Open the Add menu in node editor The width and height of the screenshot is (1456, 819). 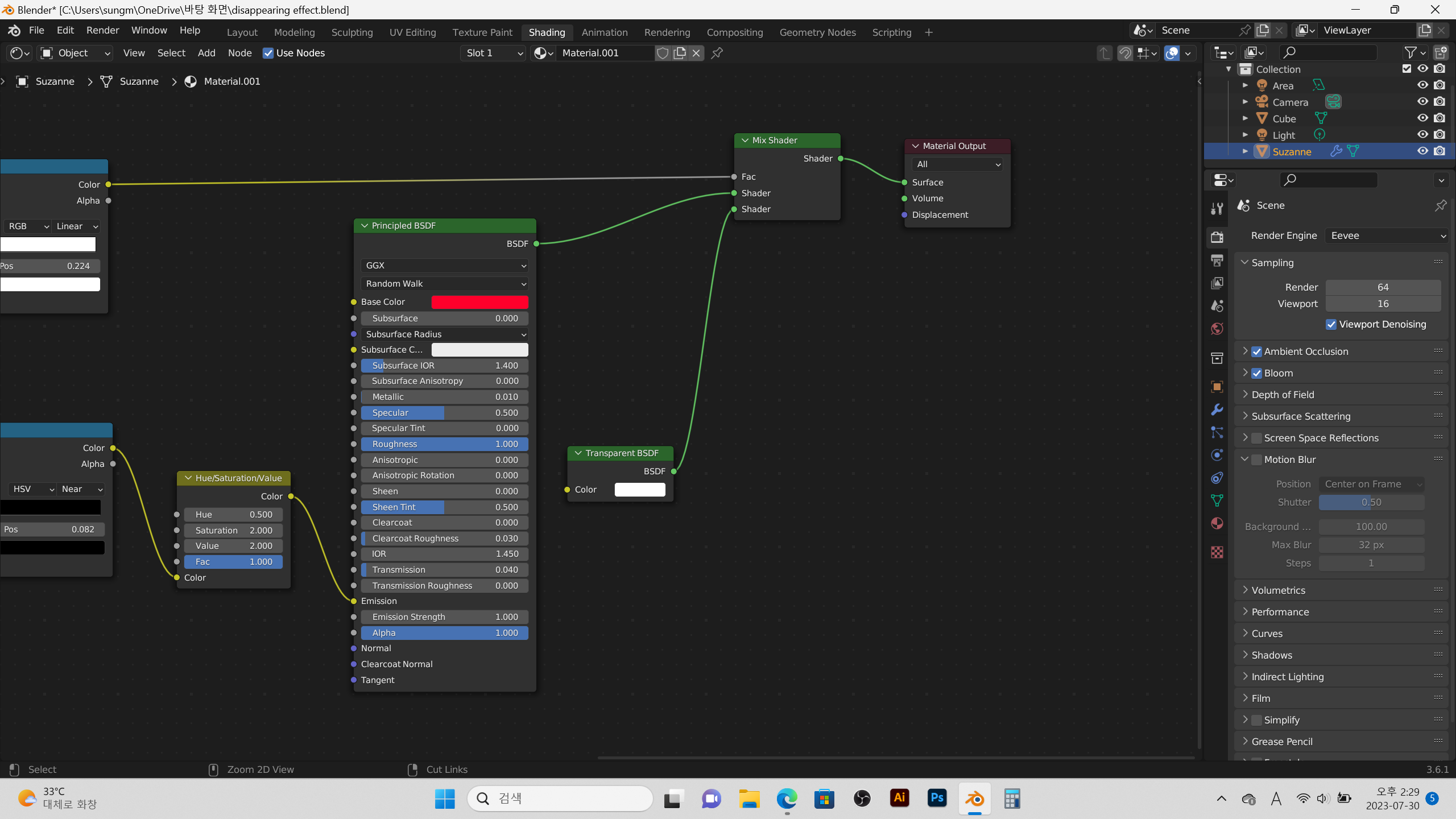pos(206,53)
